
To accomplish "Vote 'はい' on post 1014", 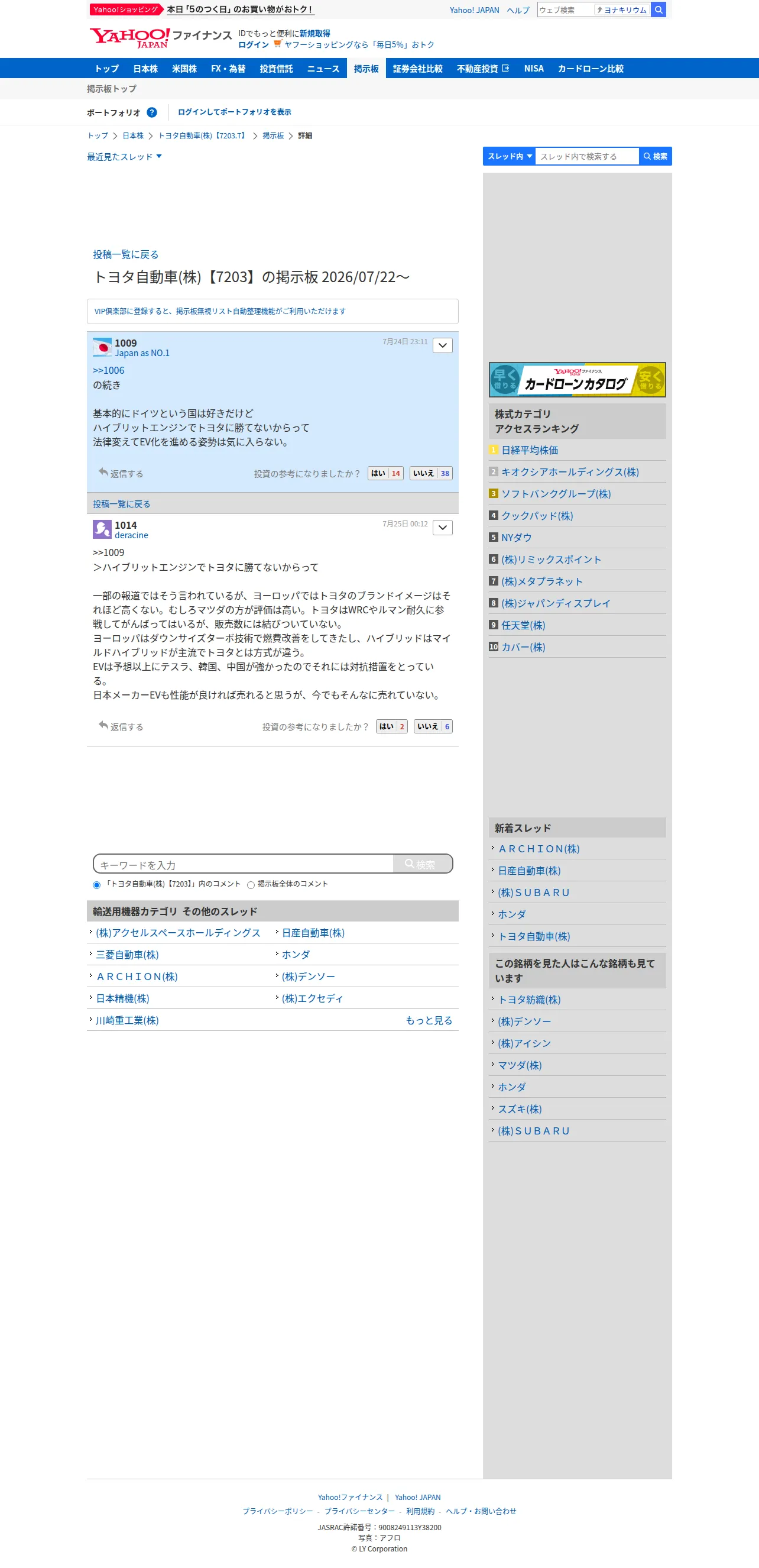I will click(x=392, y=726).
